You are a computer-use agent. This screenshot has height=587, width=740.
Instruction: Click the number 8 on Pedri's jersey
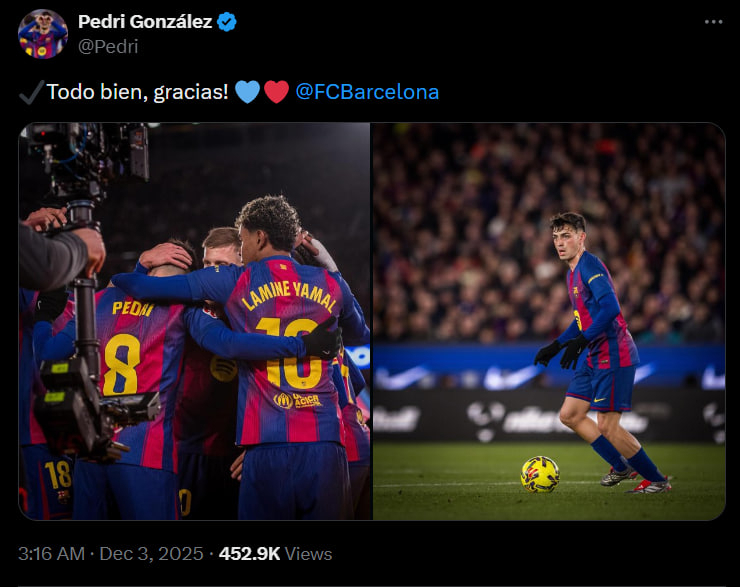coord(121,365)
